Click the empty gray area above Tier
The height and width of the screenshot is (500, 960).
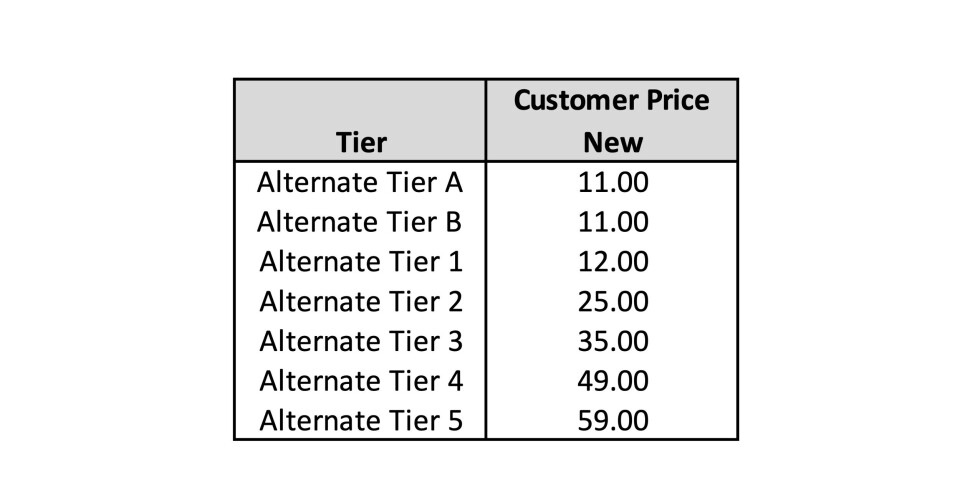360,102
